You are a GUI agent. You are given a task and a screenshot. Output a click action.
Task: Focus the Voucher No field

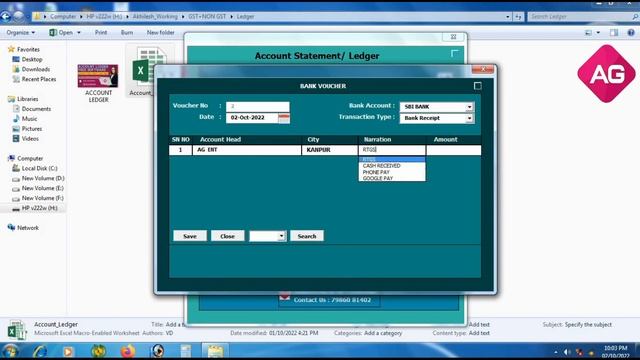click(258, 107)
